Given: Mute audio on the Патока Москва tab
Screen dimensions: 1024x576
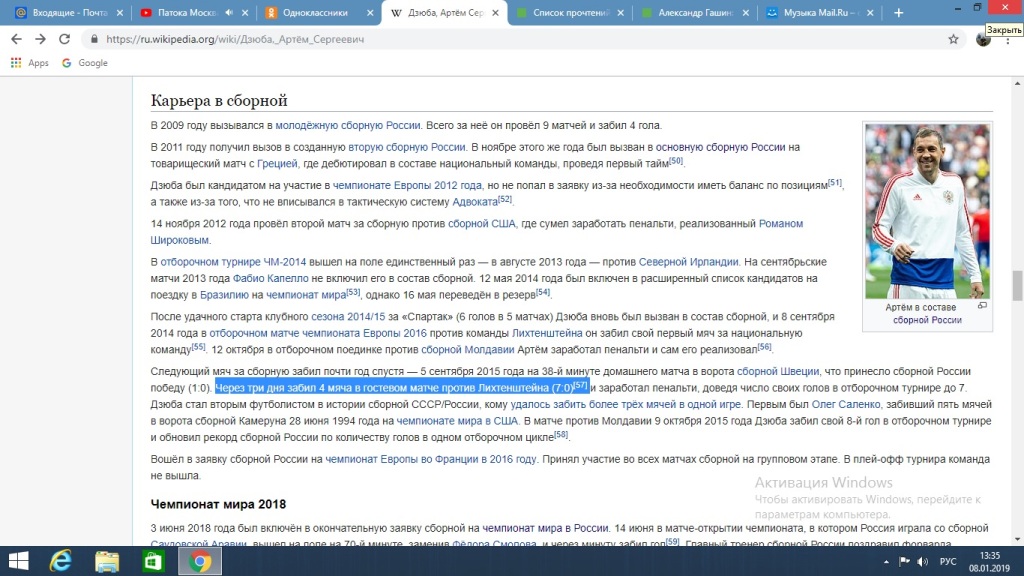Looking at the screenshot, I should click(229, 12).
